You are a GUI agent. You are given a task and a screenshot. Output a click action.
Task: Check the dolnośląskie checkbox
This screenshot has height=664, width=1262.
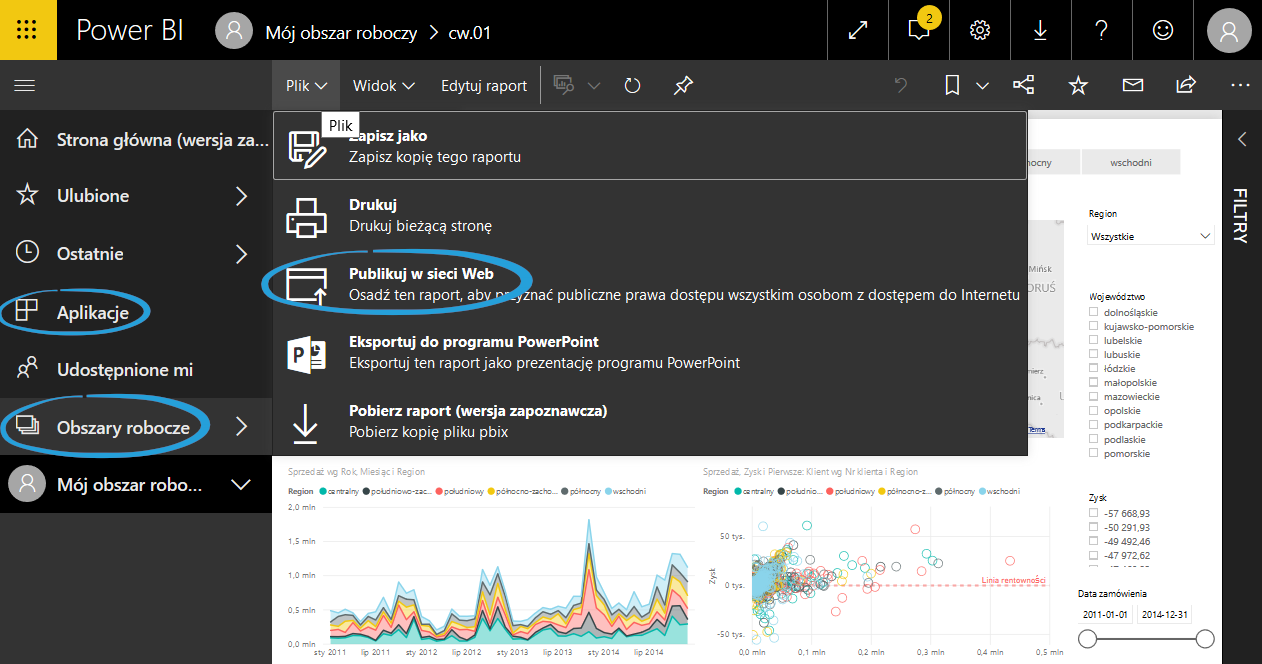(1094, 313)
